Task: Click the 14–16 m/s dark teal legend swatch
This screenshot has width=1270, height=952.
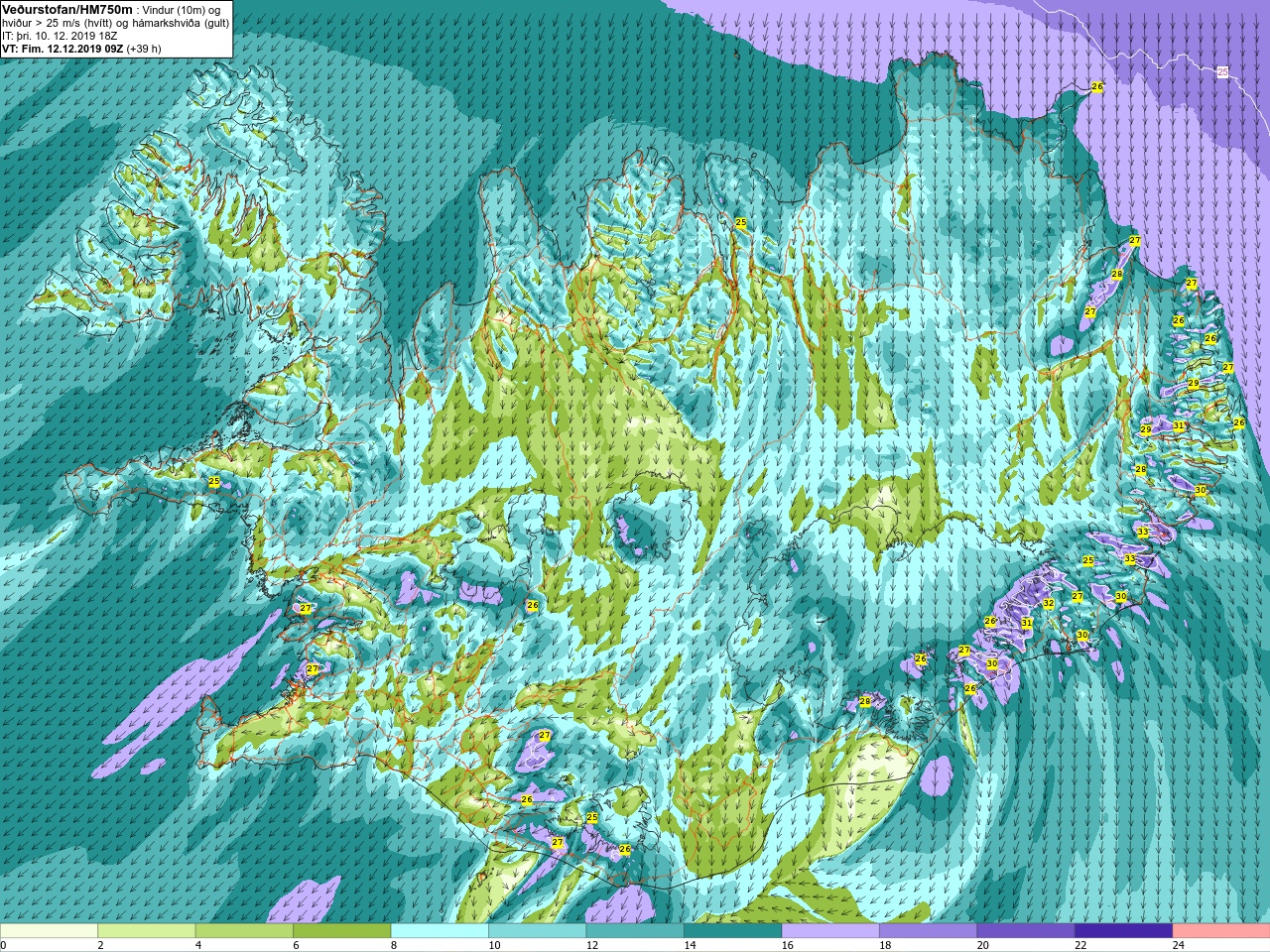Action: click(x=732, y=931)
